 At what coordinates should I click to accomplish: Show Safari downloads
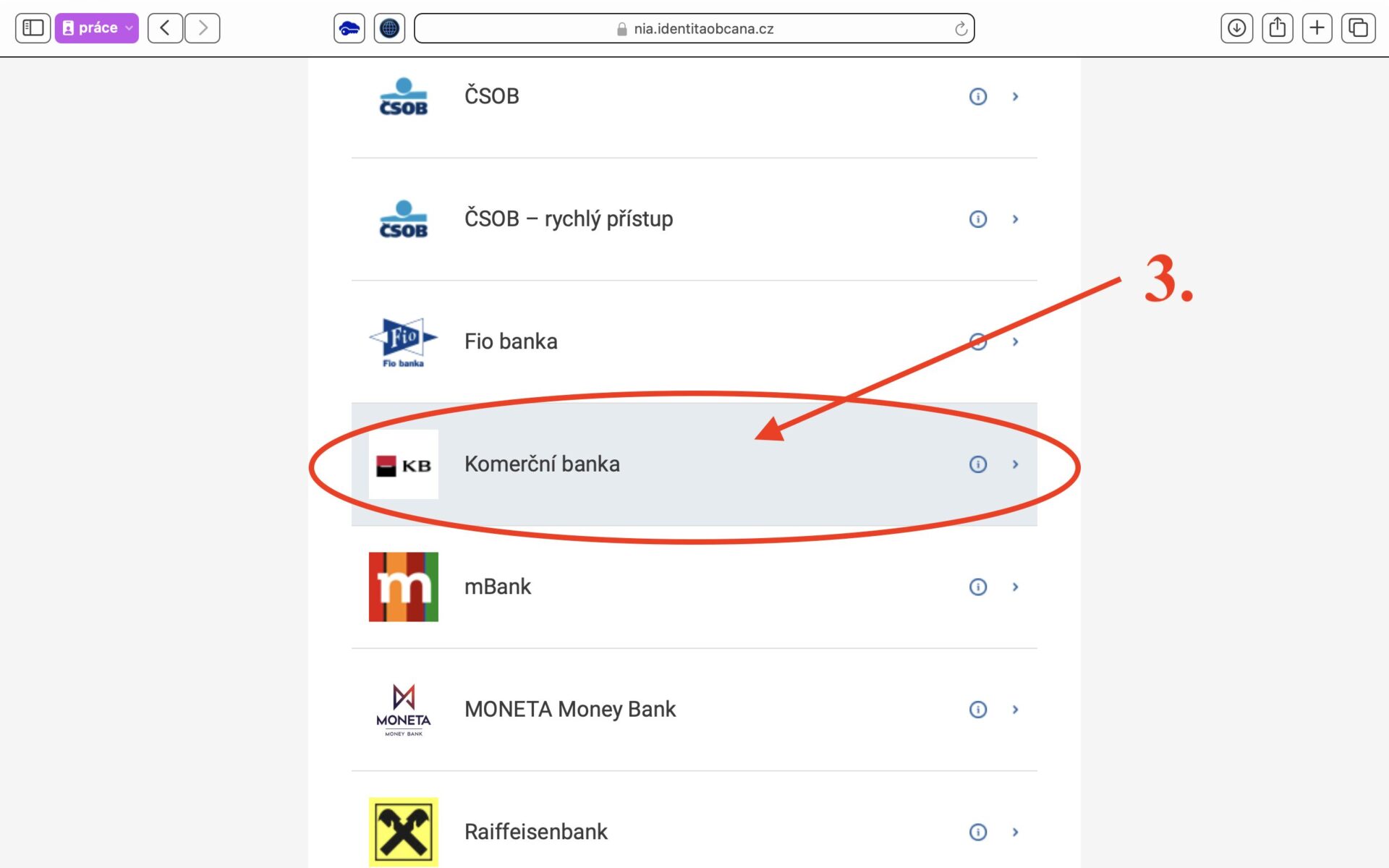click(1237, 28)
